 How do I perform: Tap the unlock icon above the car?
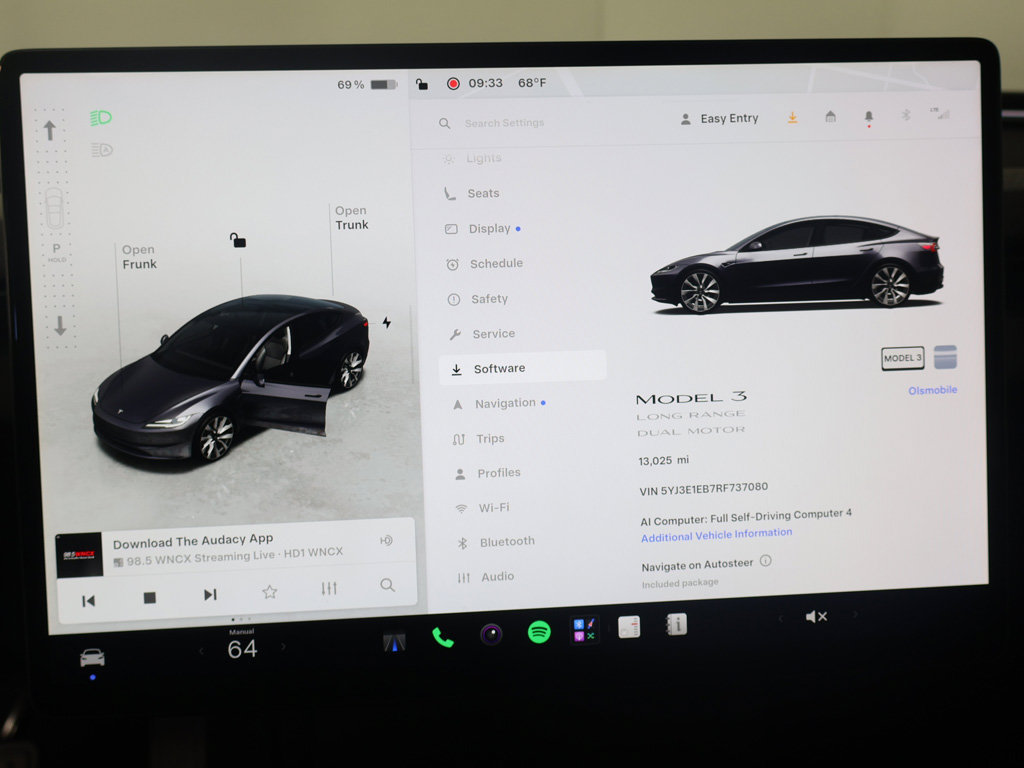(x=238, y=240)
